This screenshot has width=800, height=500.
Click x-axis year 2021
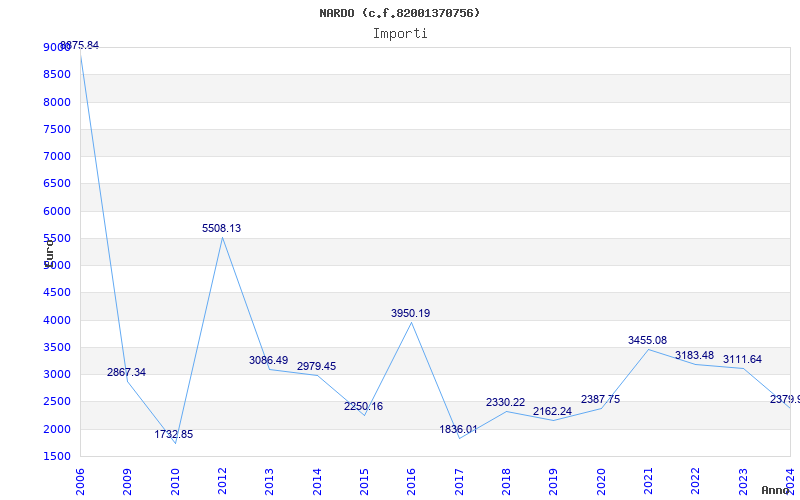click(x=648, y=482)
